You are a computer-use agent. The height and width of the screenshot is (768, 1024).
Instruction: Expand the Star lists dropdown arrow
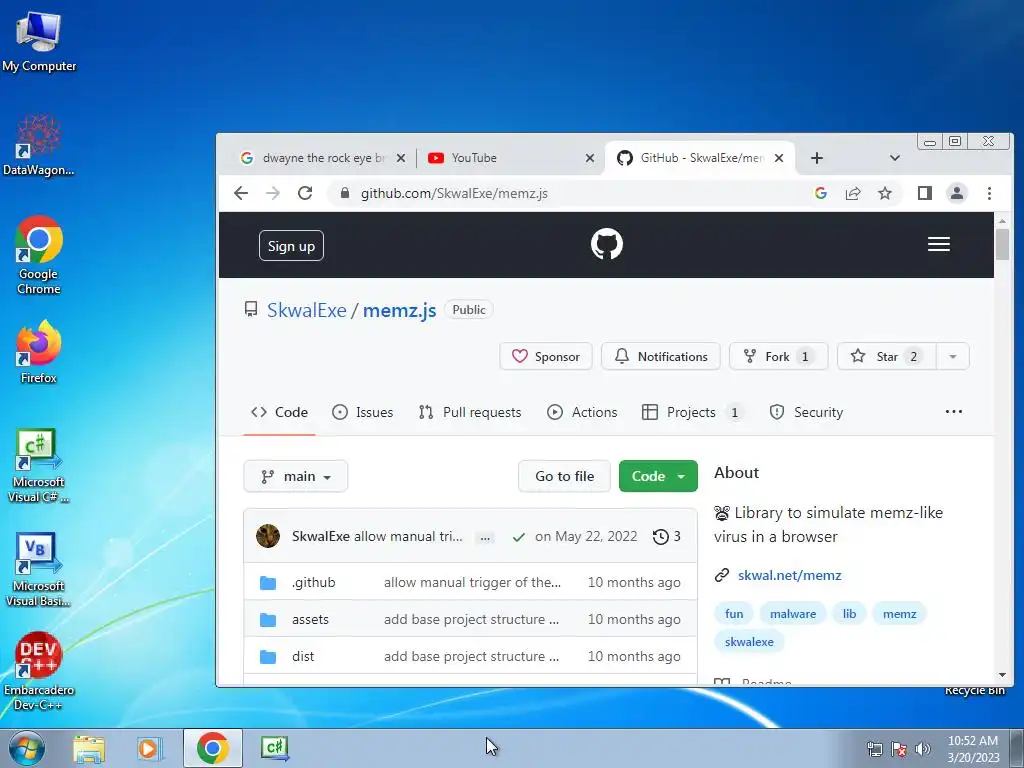(x=953, y=357)
